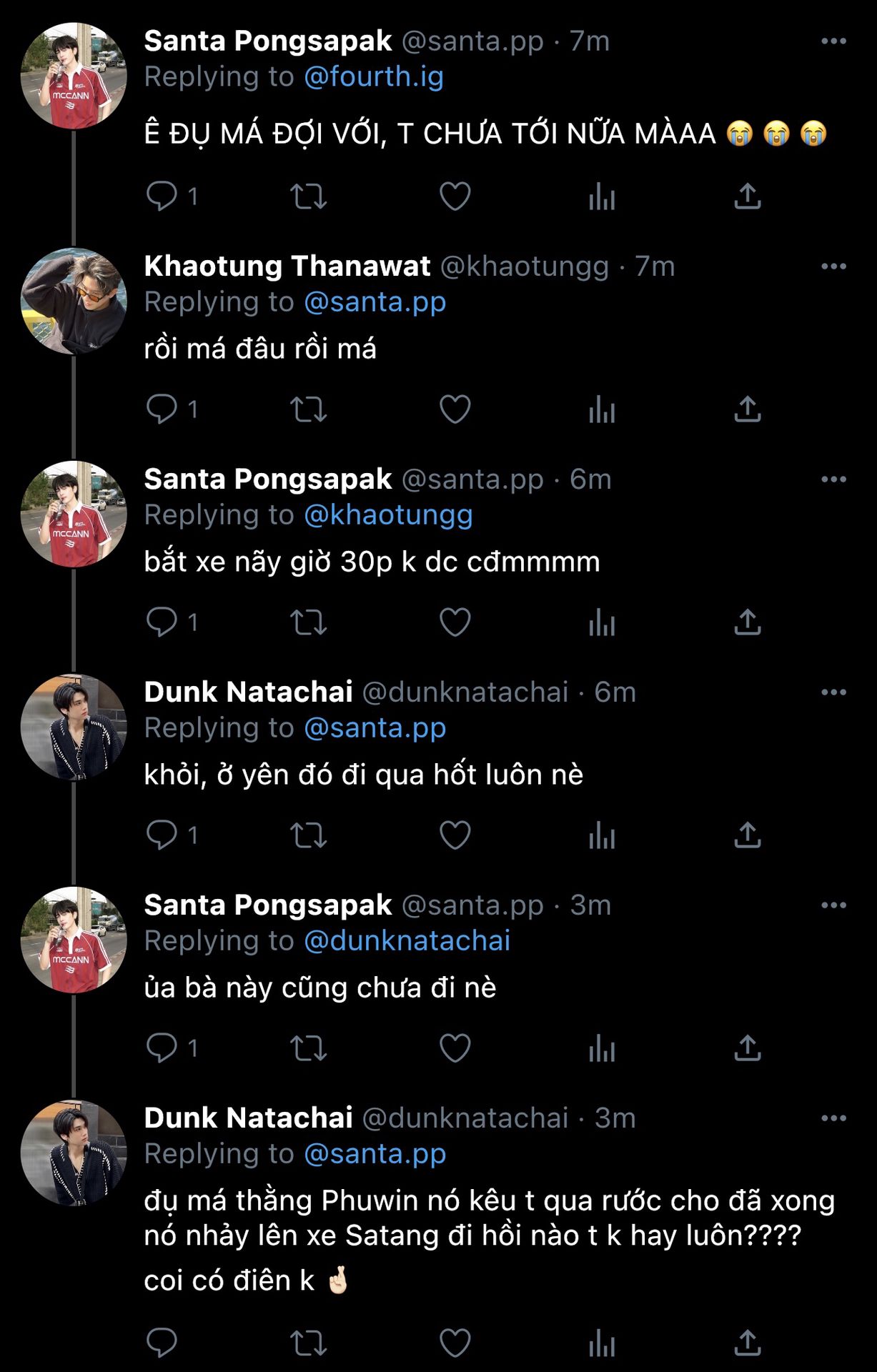The height and width of the screenshot is (1372, 877).
Task: Like Khaotung Thanawat's reply tweet
Action: point(455,409)
